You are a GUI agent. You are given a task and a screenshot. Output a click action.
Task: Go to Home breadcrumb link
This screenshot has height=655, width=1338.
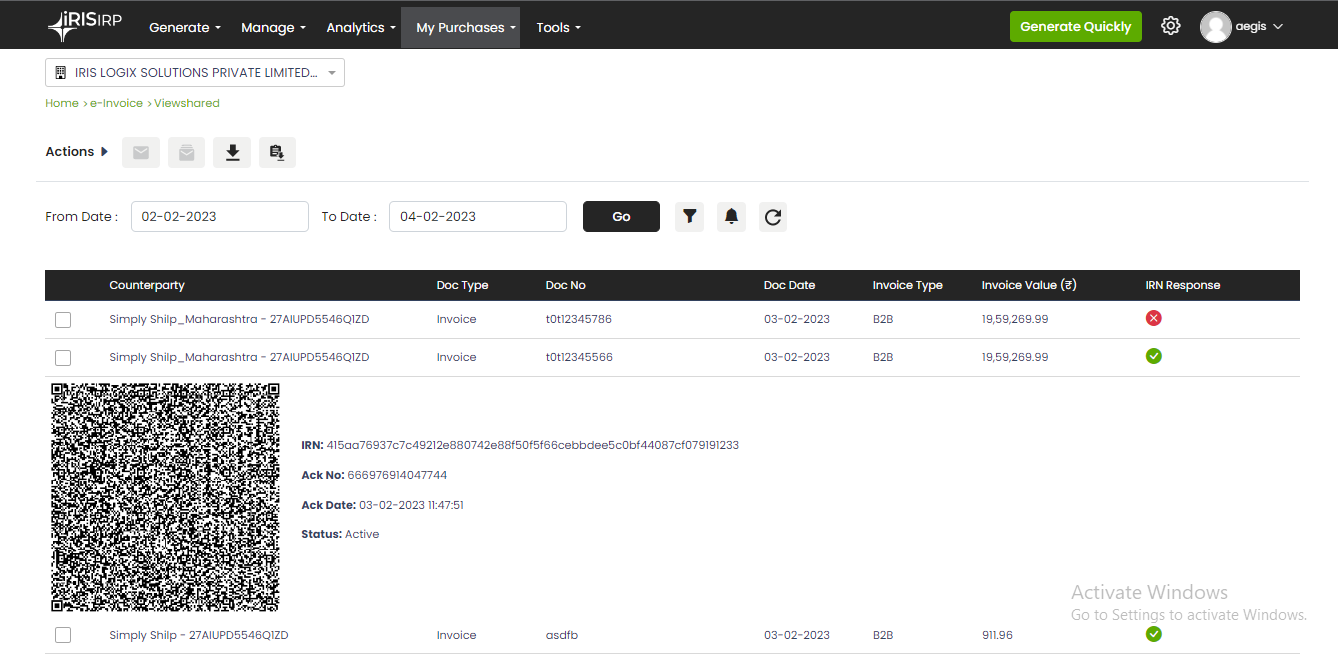pyautogui.click(x=62, y=103)
